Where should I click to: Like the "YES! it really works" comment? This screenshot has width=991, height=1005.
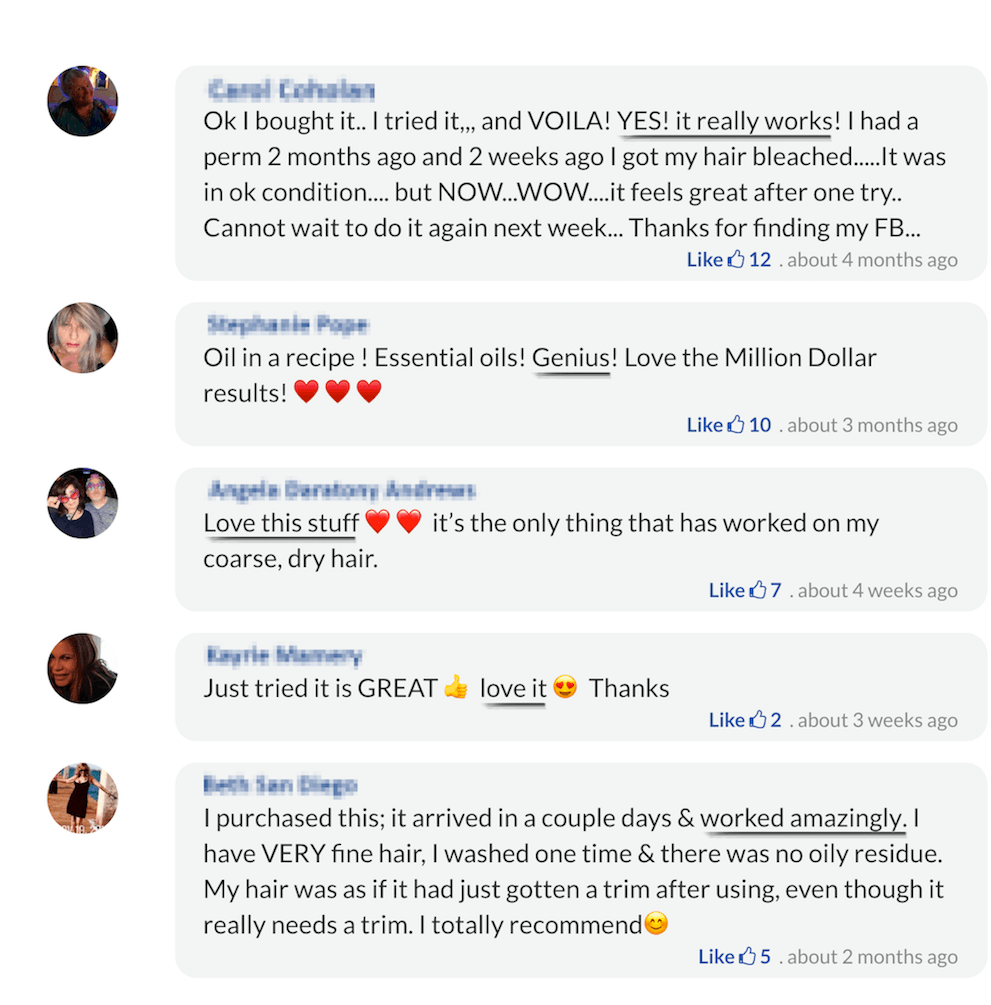[x=704, y=260]
